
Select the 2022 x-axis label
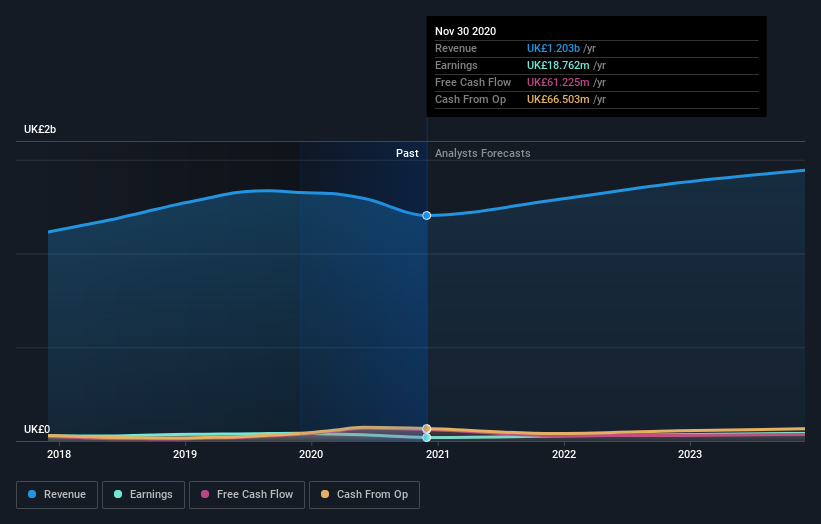(x=564, y=454)
